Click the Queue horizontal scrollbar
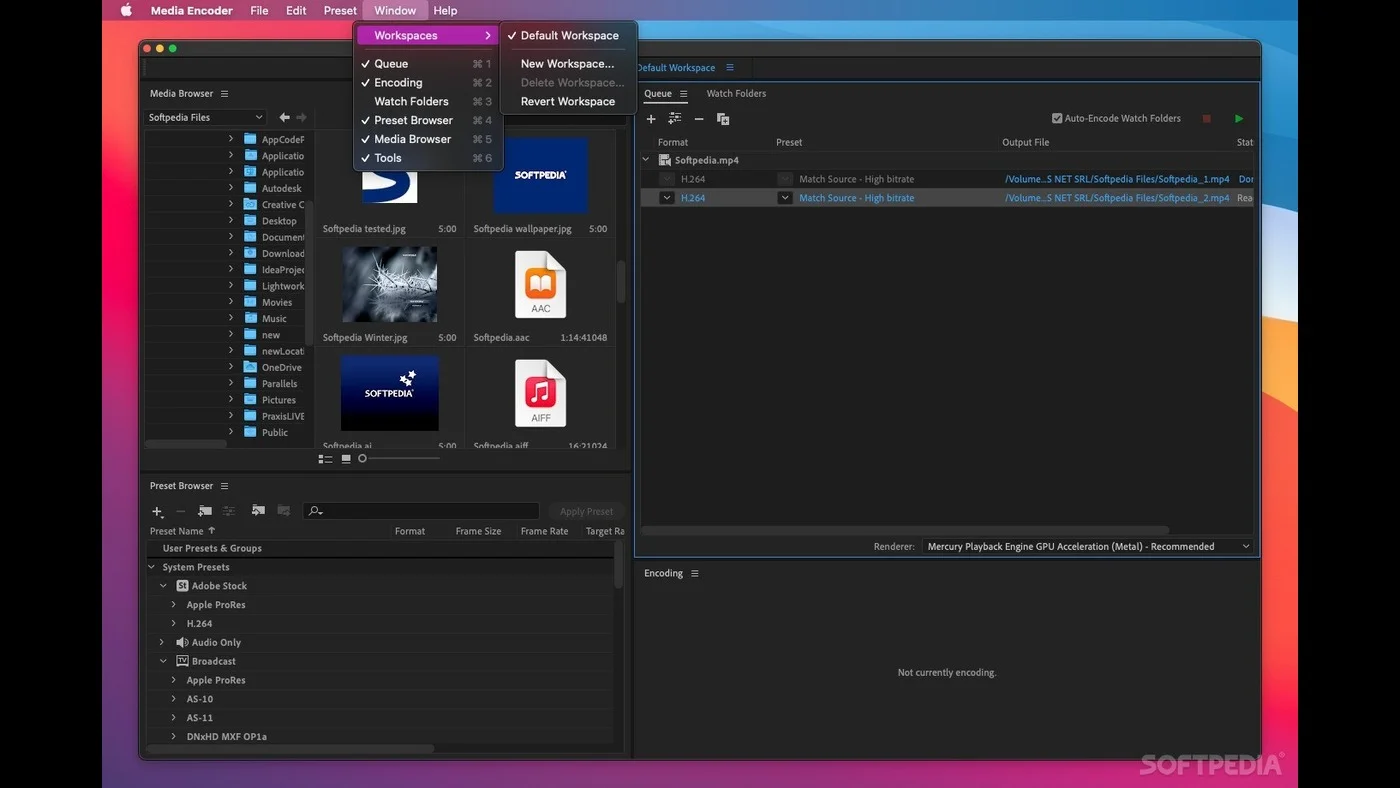Viewport: 1400px width, 788px height. 905,530
